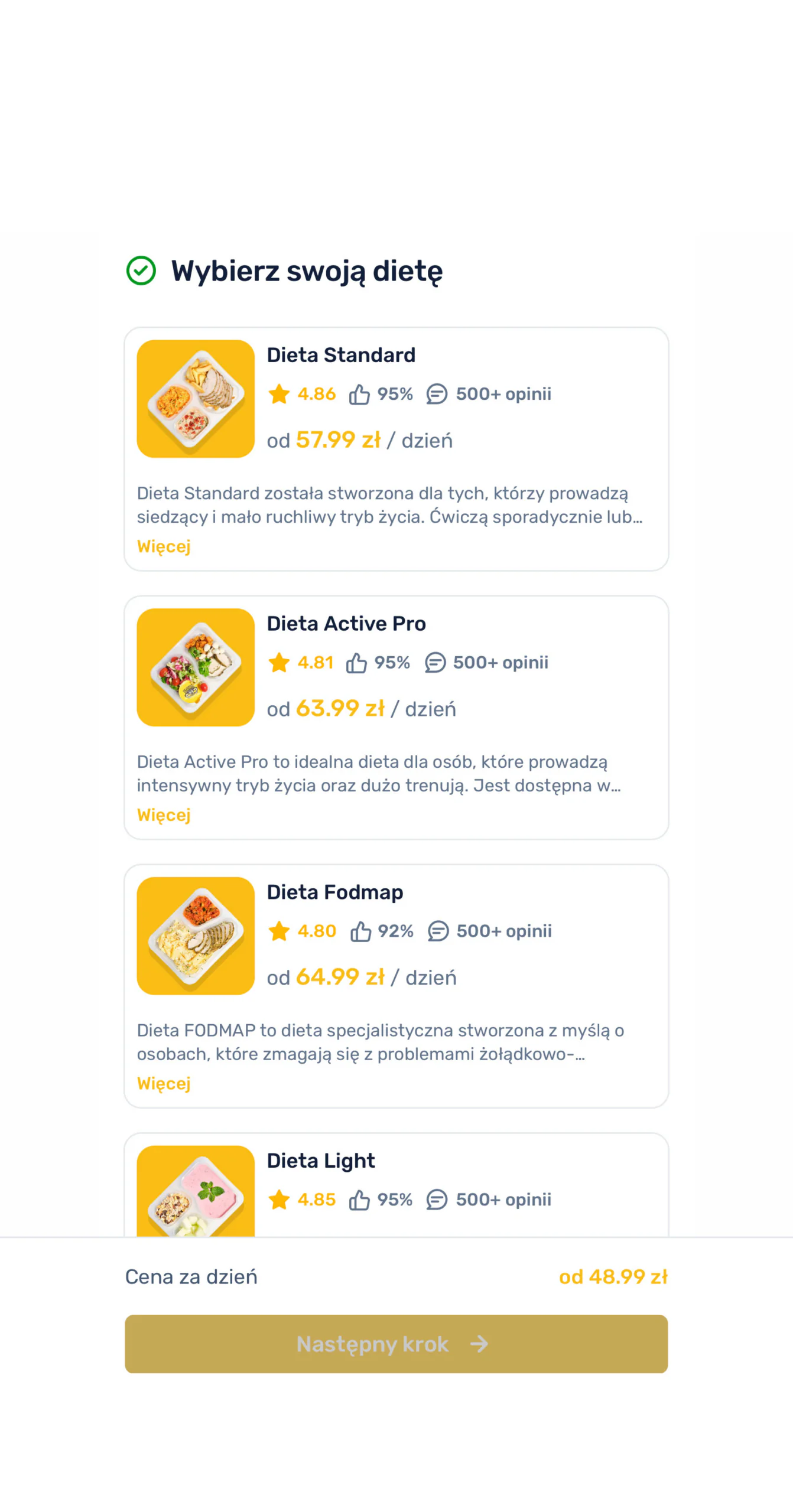Image resolution: width=793 pixels, height=1512 pixels.
Task: Click the green checkmark beside Wybierz swoją dietę
Action: (x=141, y=271)
